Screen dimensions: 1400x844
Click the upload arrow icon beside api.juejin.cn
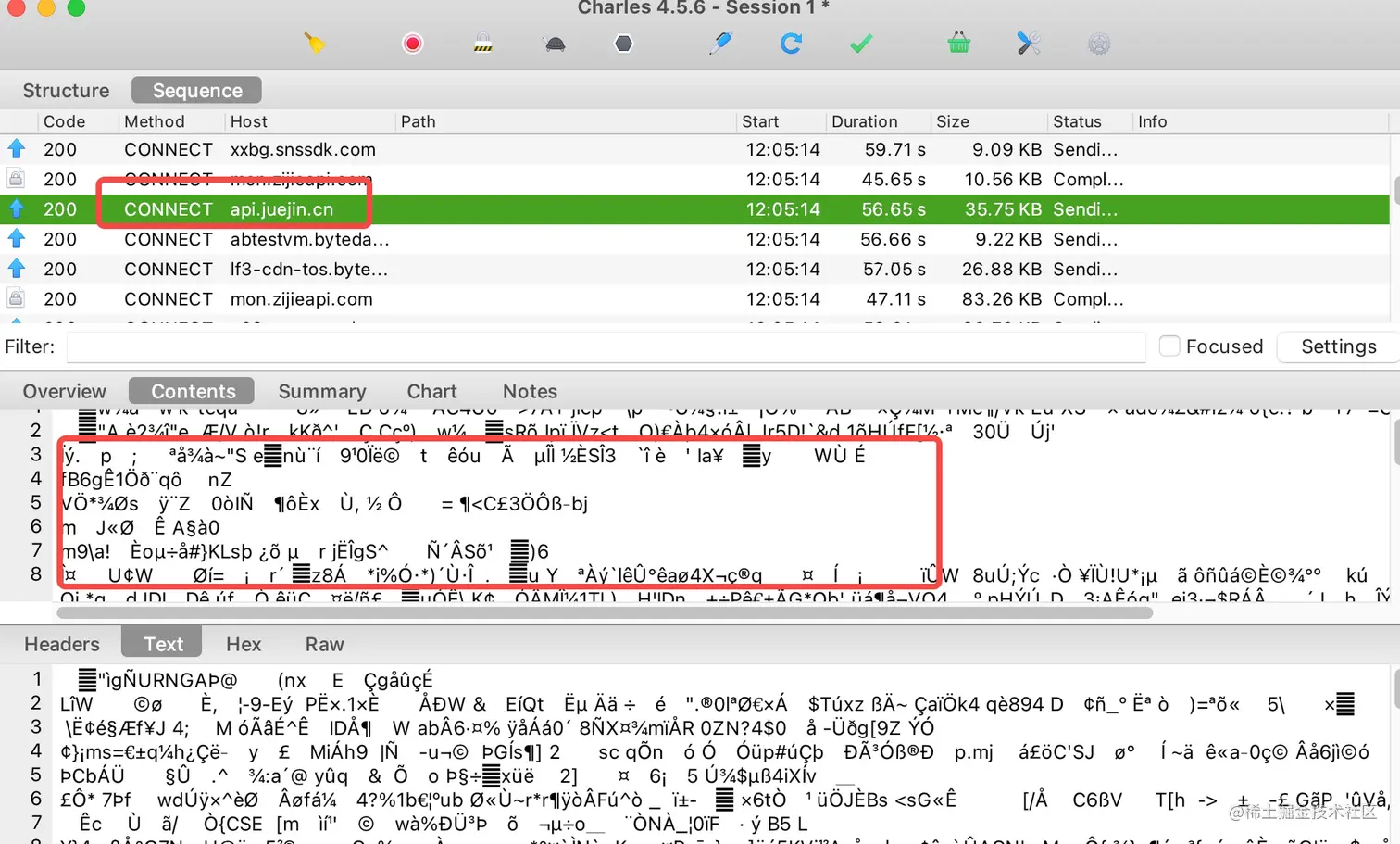(x=17, y=209)
